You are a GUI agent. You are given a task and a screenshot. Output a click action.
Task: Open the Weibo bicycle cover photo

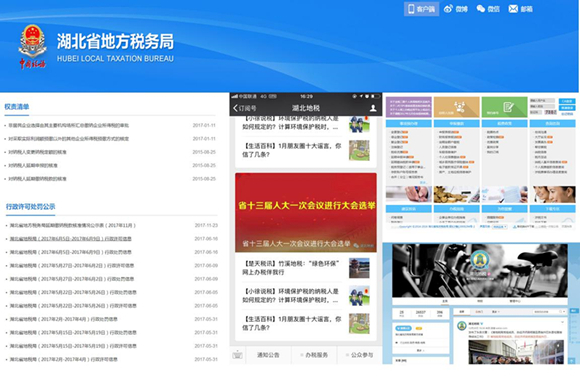[480, 270]
